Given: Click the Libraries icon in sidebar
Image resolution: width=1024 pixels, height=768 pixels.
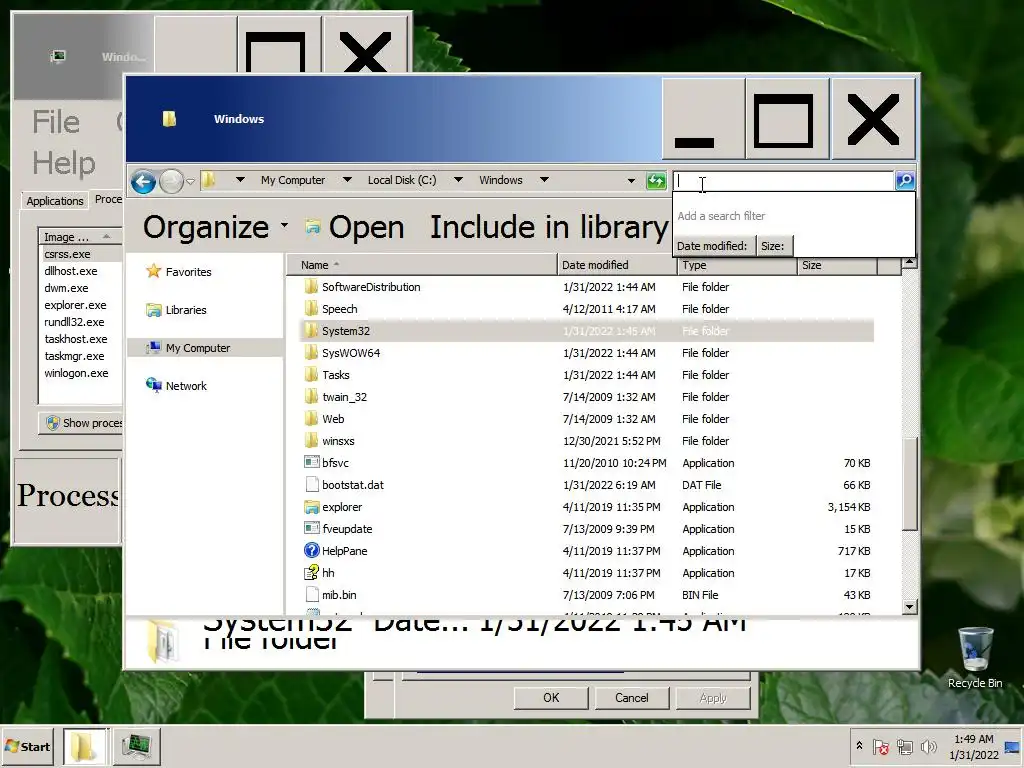Looking at the screenshot, I should 153,310.
